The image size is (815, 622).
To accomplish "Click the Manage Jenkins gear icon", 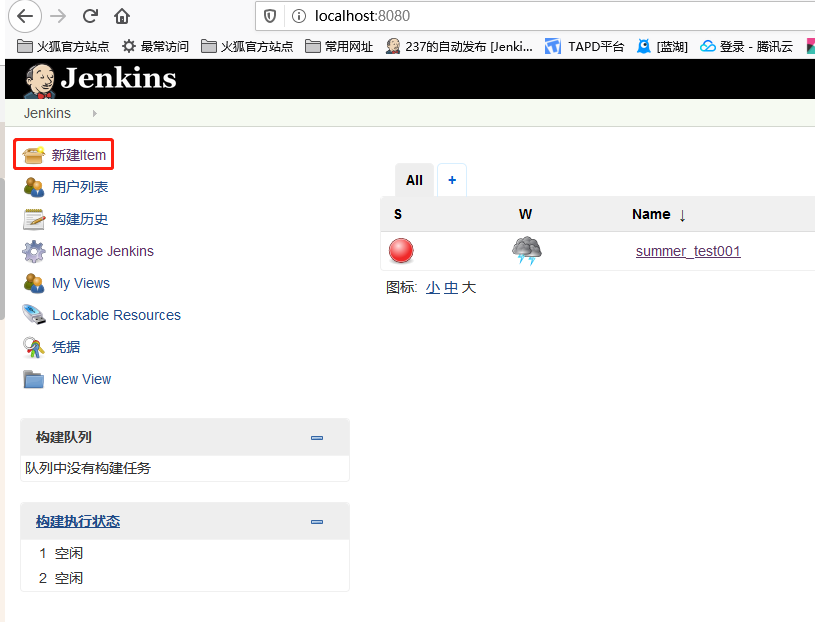I will point(34,252).
